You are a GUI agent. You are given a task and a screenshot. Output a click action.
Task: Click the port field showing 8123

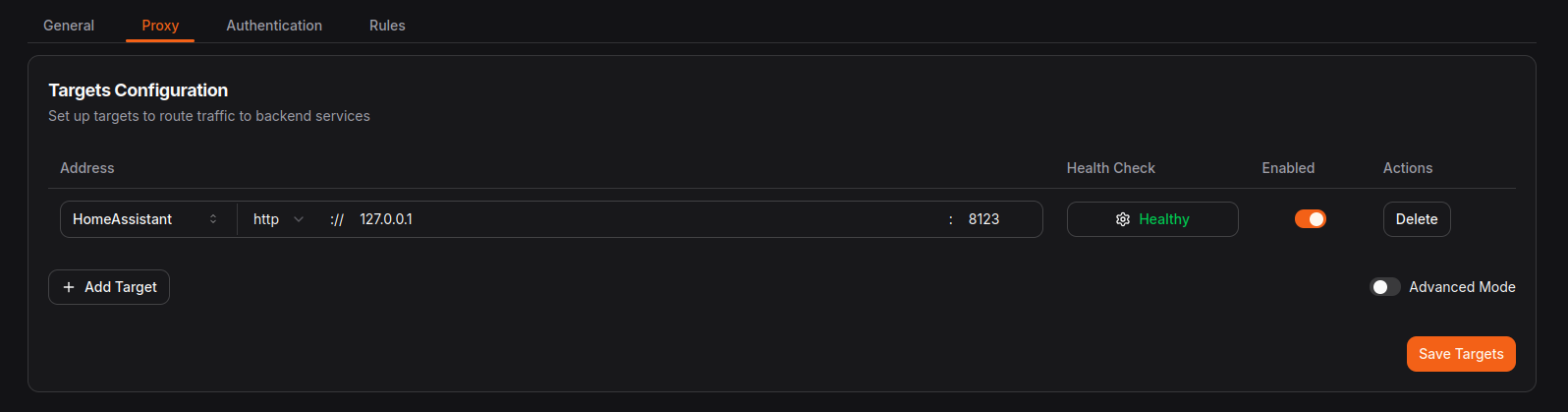(x=997, y=219)
